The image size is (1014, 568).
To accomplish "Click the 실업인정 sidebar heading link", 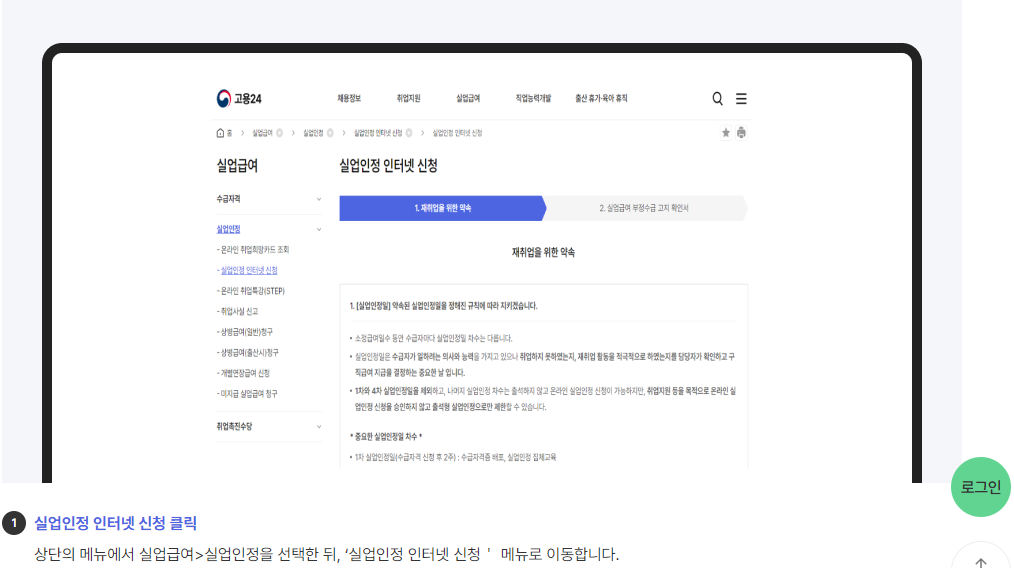I will click(x=228, y=229).
